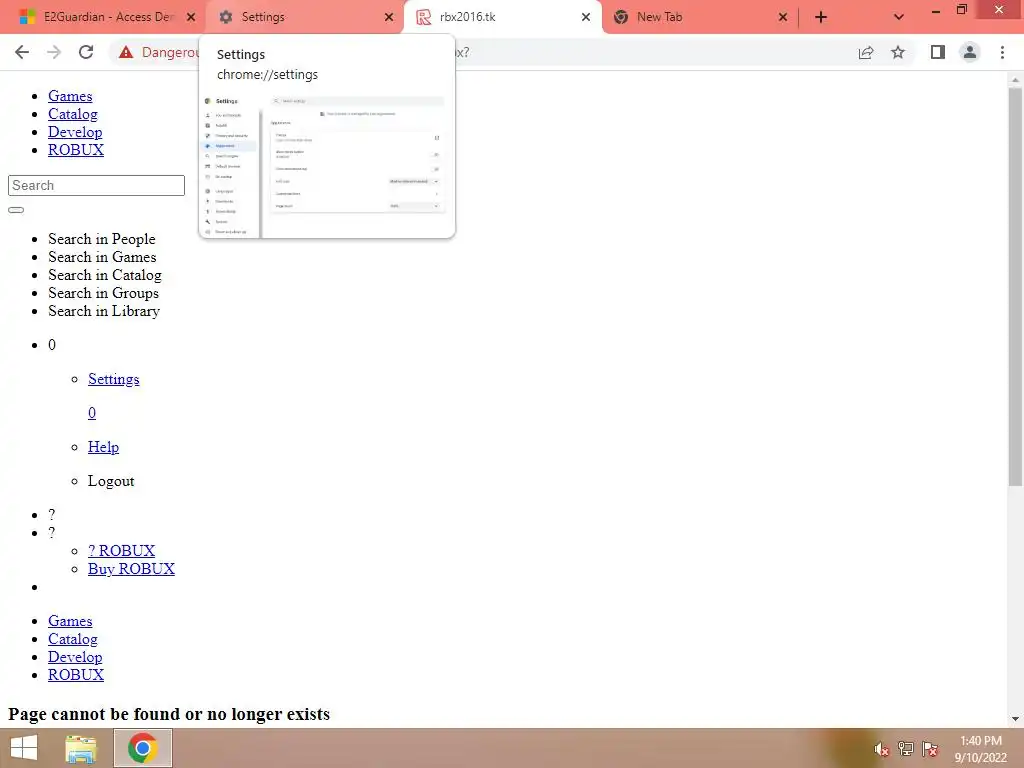Screen dimensions: 1024x768
Task: Open a new tab with plus button
Action: coord(821,17)
